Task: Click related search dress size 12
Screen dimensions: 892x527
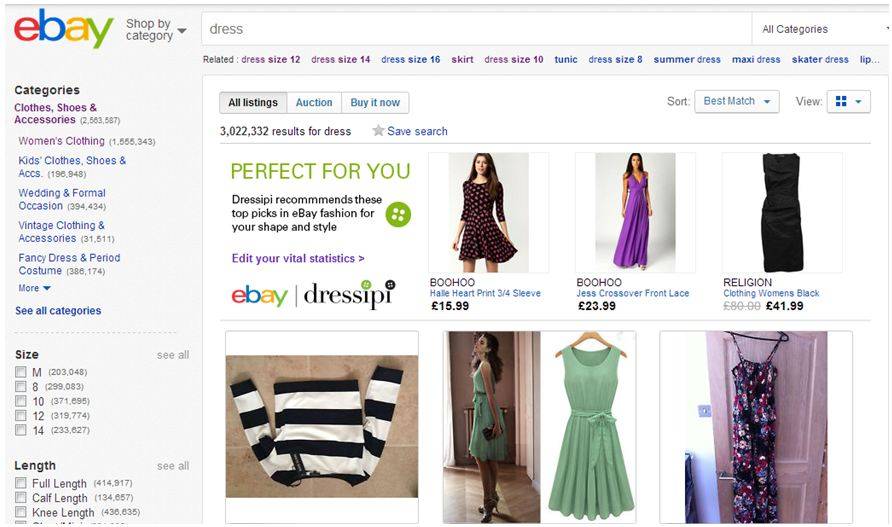Action: coord(271,59)
